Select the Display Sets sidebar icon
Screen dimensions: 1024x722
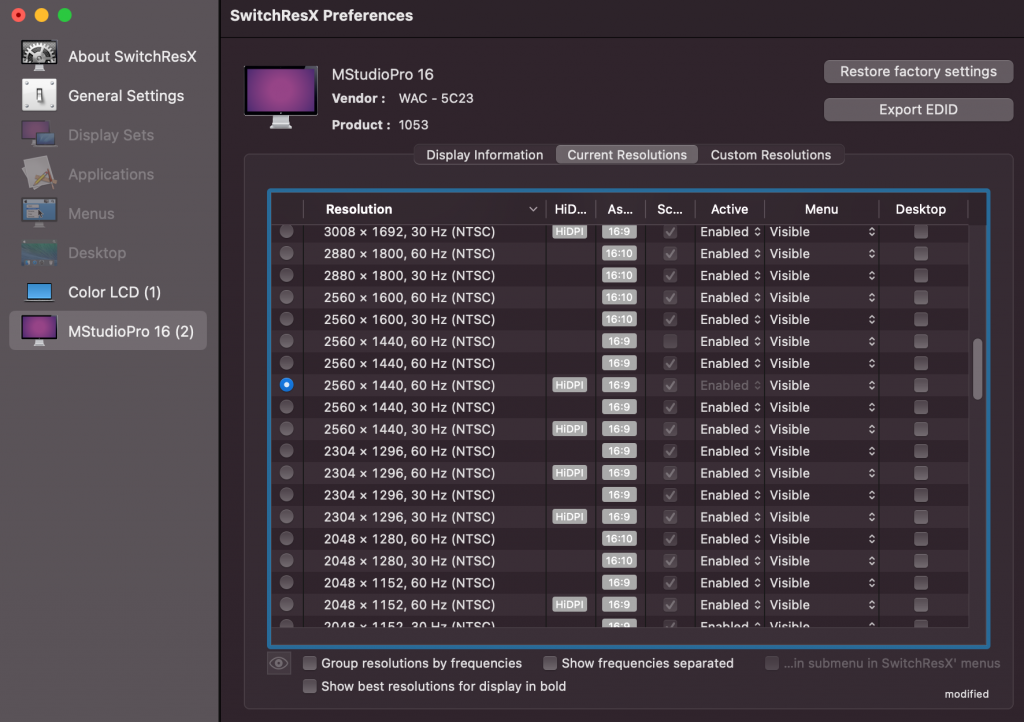[x=39, y=134]
